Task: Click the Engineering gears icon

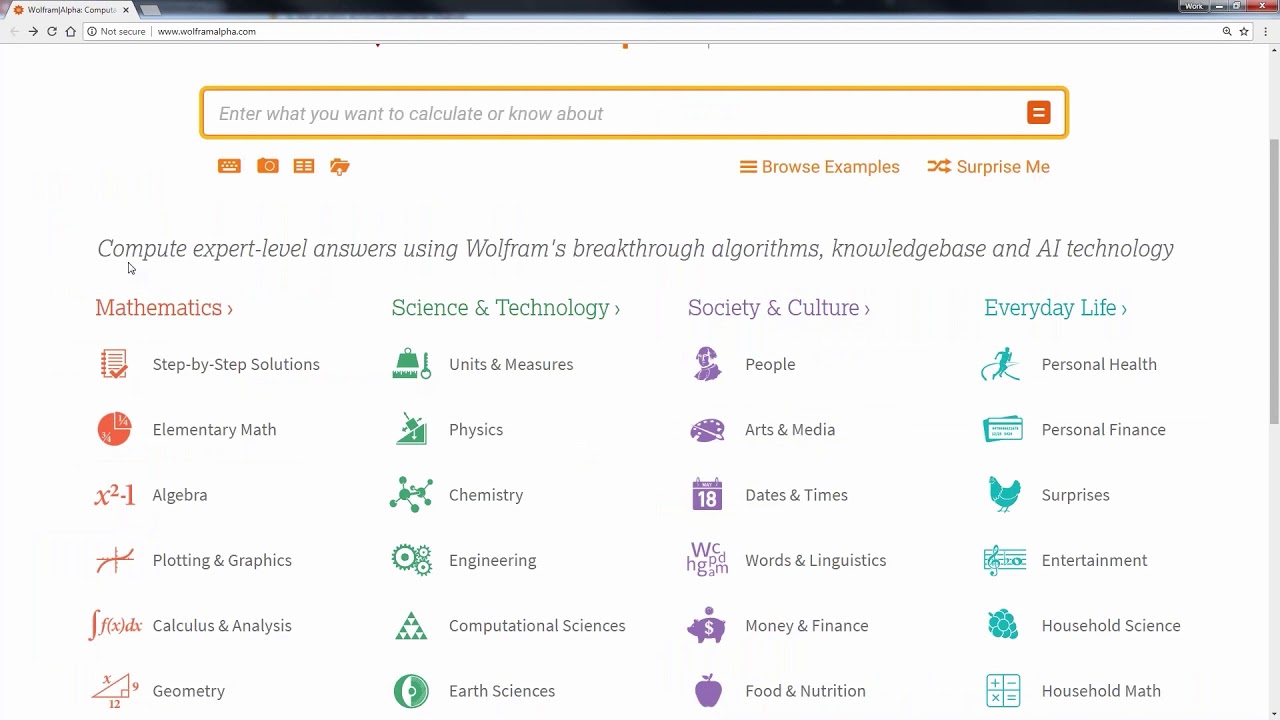Action: [411, 560]
